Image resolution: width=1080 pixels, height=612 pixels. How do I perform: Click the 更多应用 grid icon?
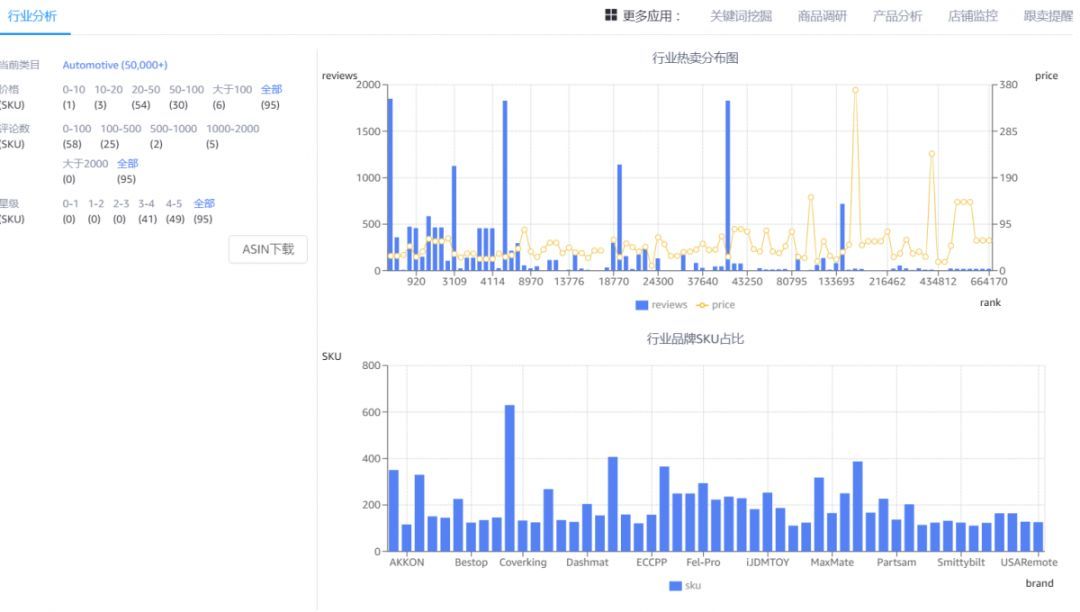[611, 15]
